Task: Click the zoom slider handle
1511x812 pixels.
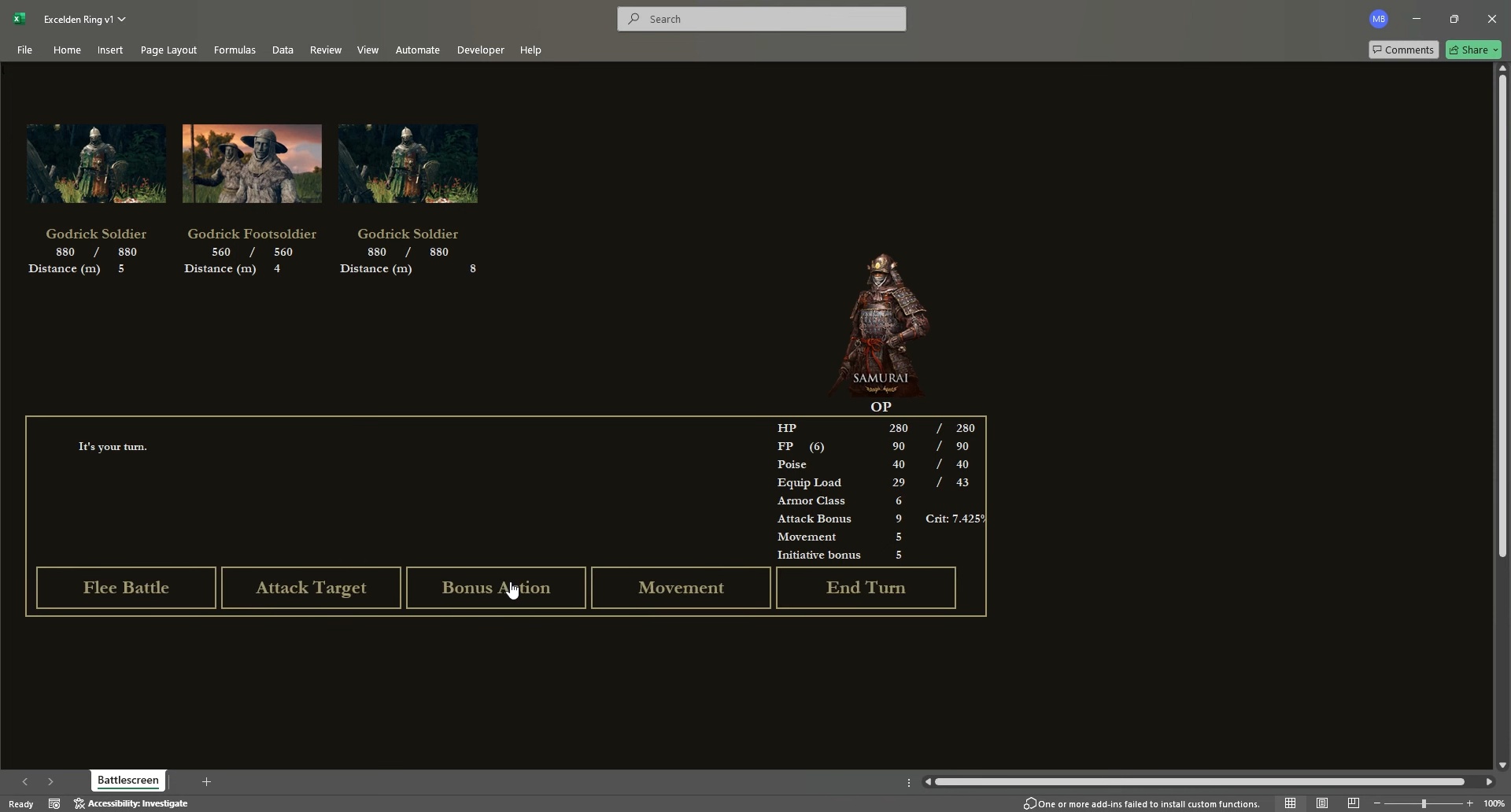Action: (x=1423, y=803)
